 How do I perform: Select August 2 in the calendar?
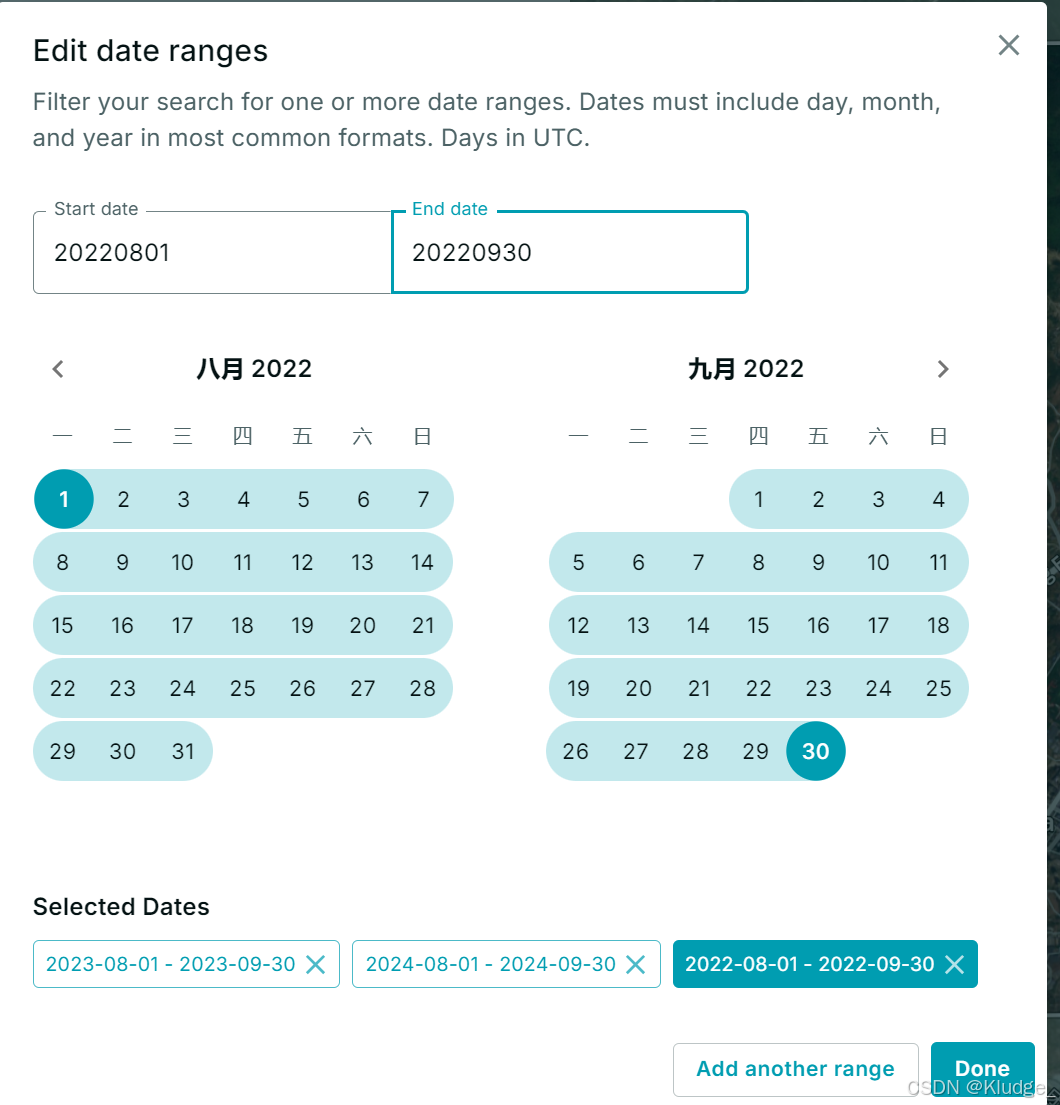pos(123,499)
